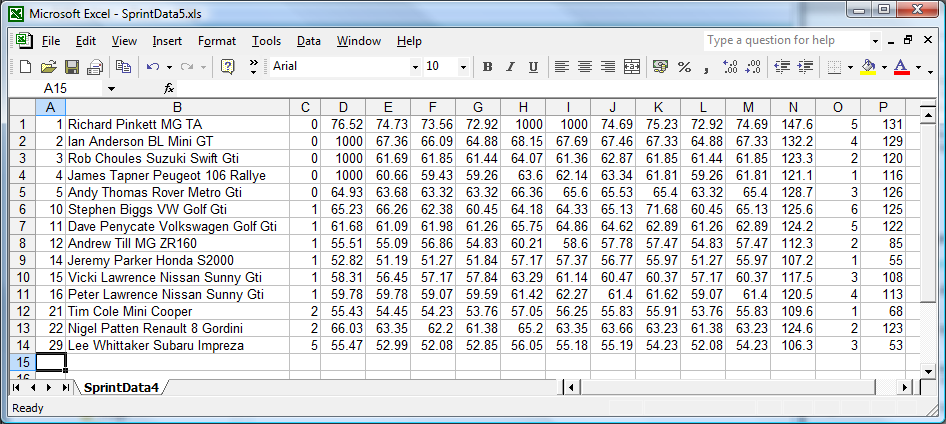Click the Excel document icon beside File
The height and width of the screenshot is (424, 946).
click(x=24, y=40)
